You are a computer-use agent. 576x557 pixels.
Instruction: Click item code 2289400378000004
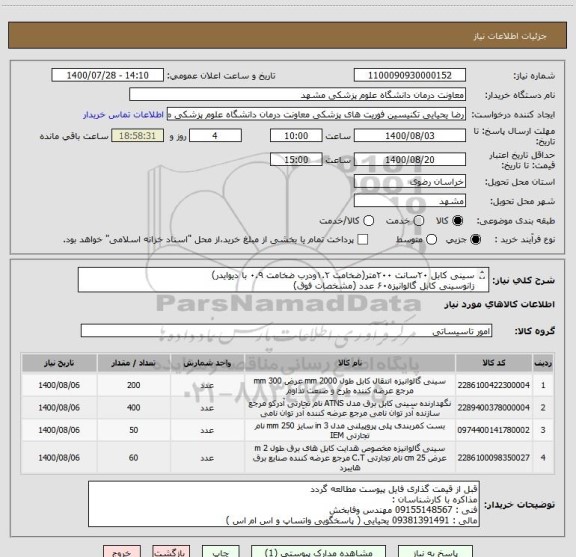click(x=494, y=408)
